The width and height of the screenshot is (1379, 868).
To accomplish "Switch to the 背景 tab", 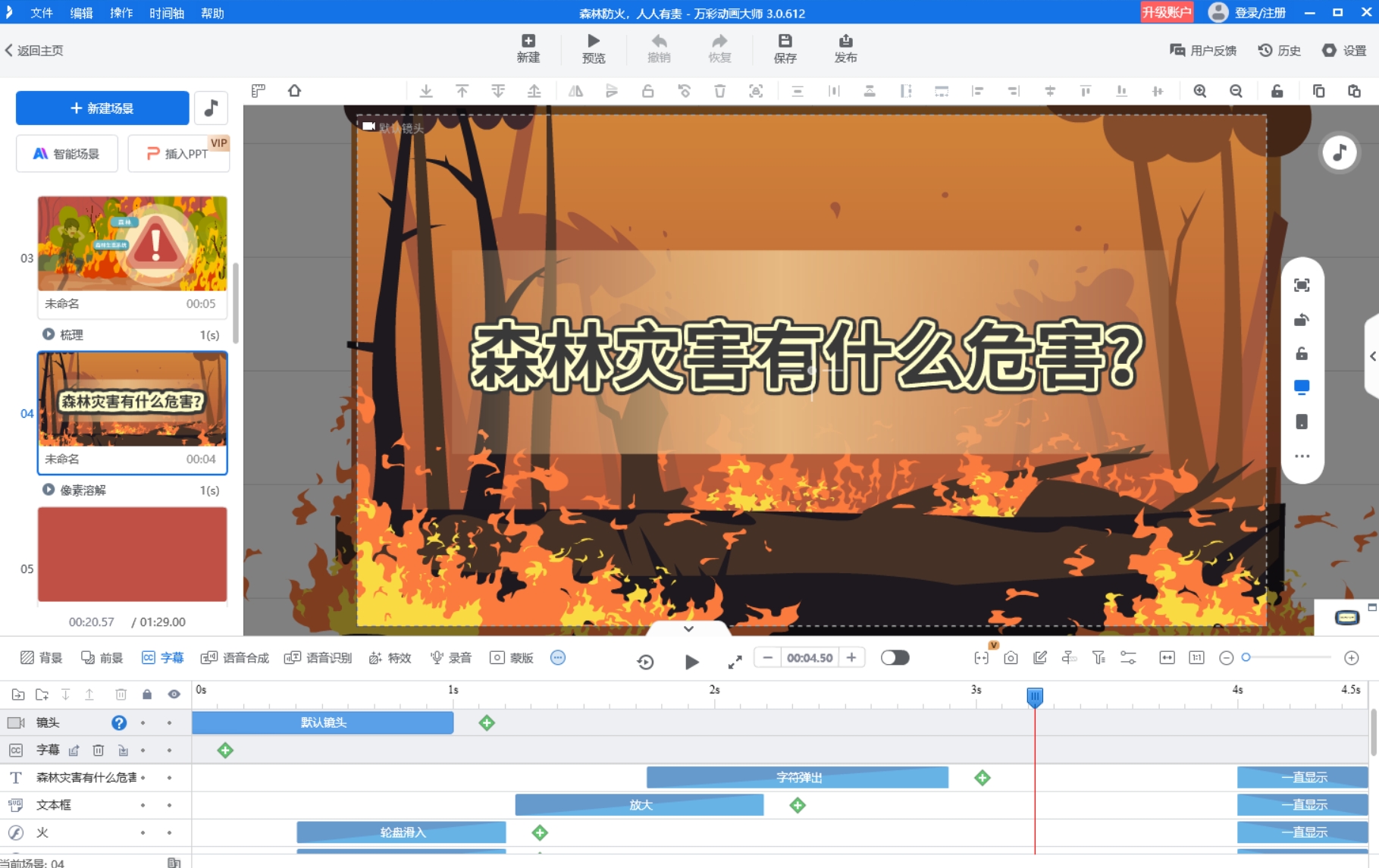I will click(x=42, y=658).
